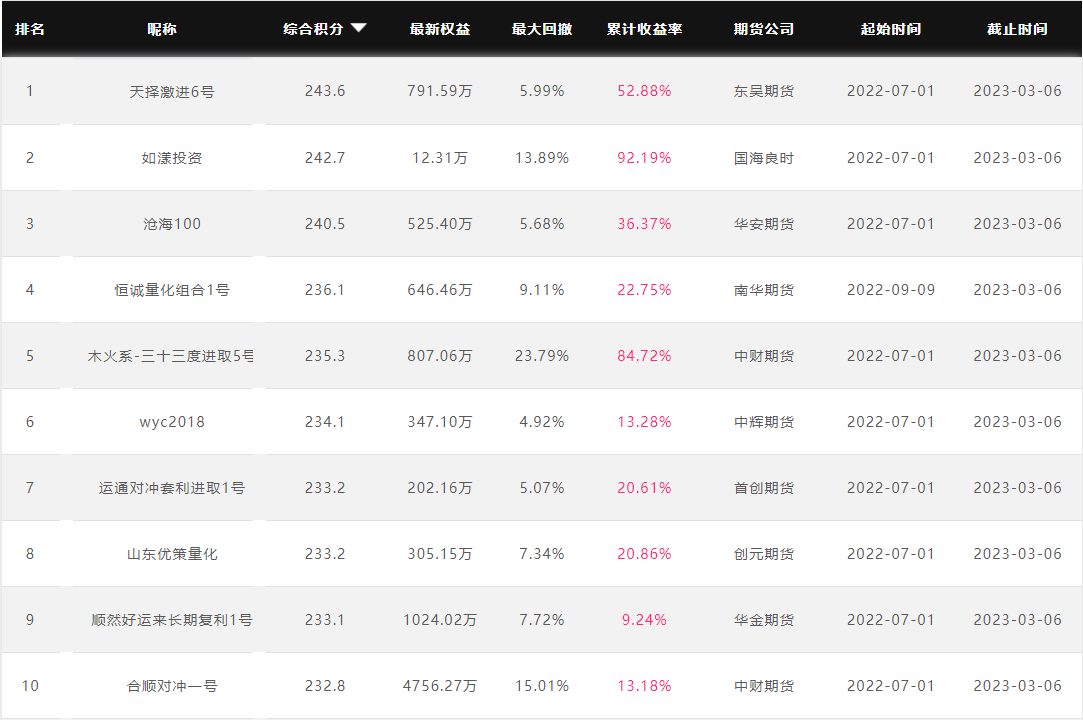Open nickname 恒诚量化组合1号
1083x720 pixels.
coord(172,290)
